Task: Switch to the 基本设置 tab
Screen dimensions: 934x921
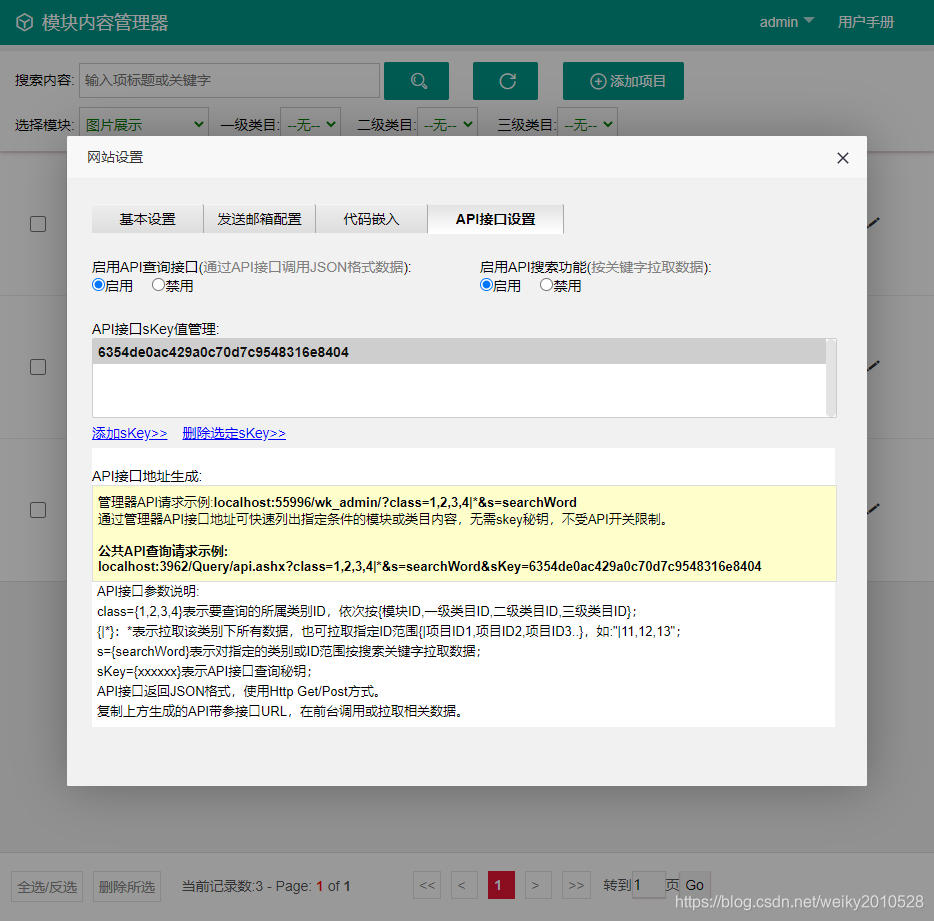Action: (147, 219)
